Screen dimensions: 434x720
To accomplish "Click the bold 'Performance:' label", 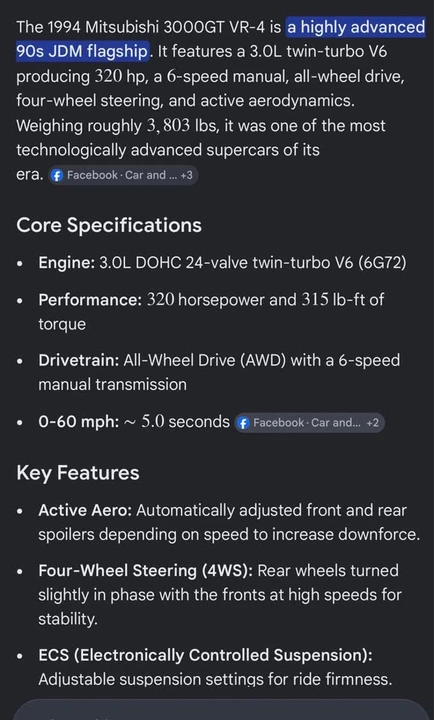I will pos(90,300).
